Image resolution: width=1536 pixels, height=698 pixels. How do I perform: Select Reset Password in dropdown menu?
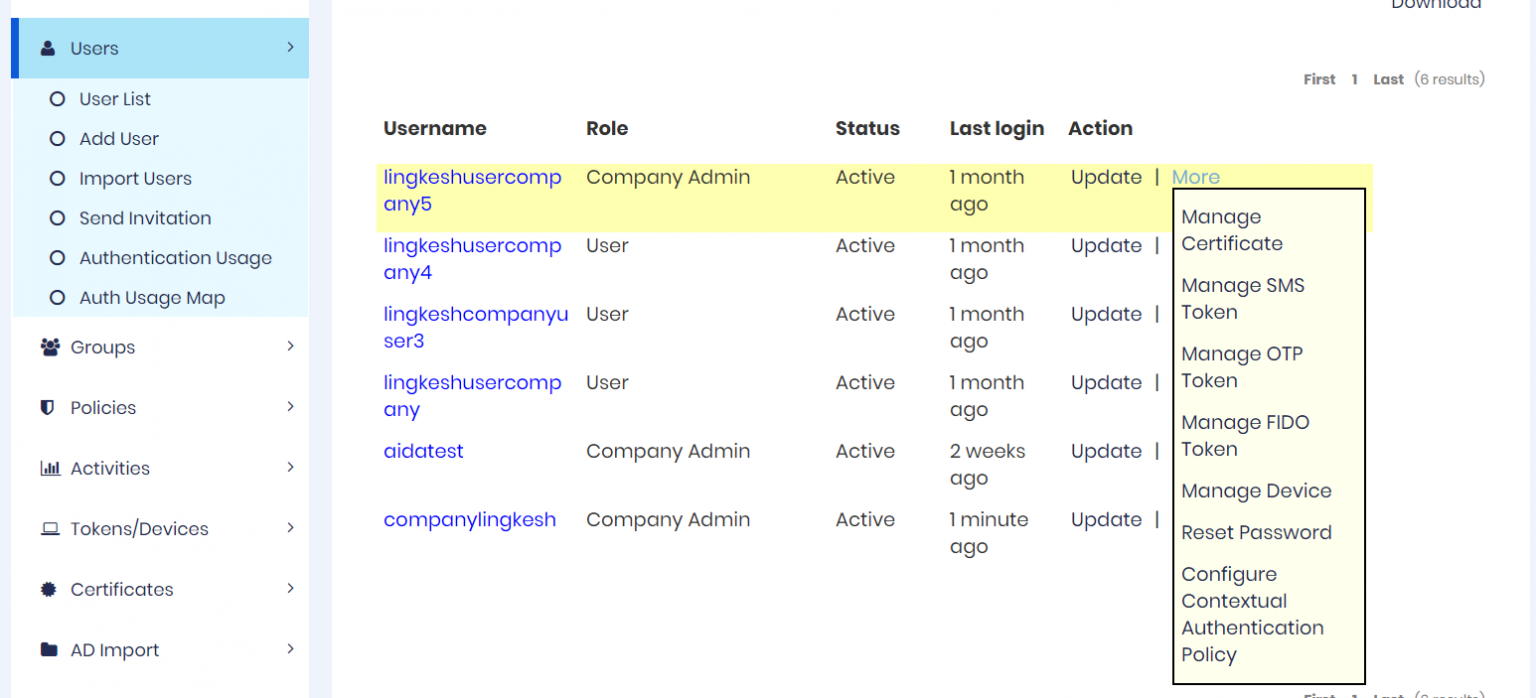coord(1256,533)
